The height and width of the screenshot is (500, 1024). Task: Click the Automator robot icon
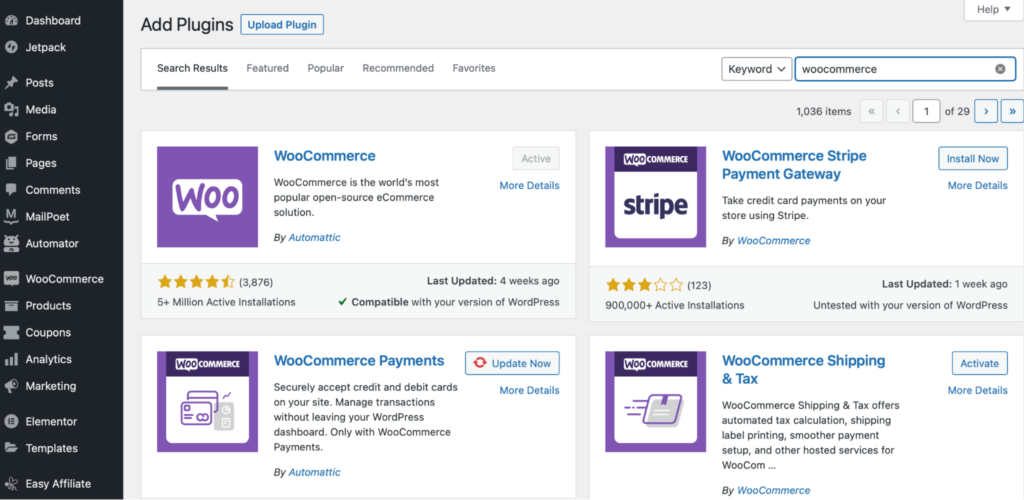pyautogui.click(x=11, y=243)
